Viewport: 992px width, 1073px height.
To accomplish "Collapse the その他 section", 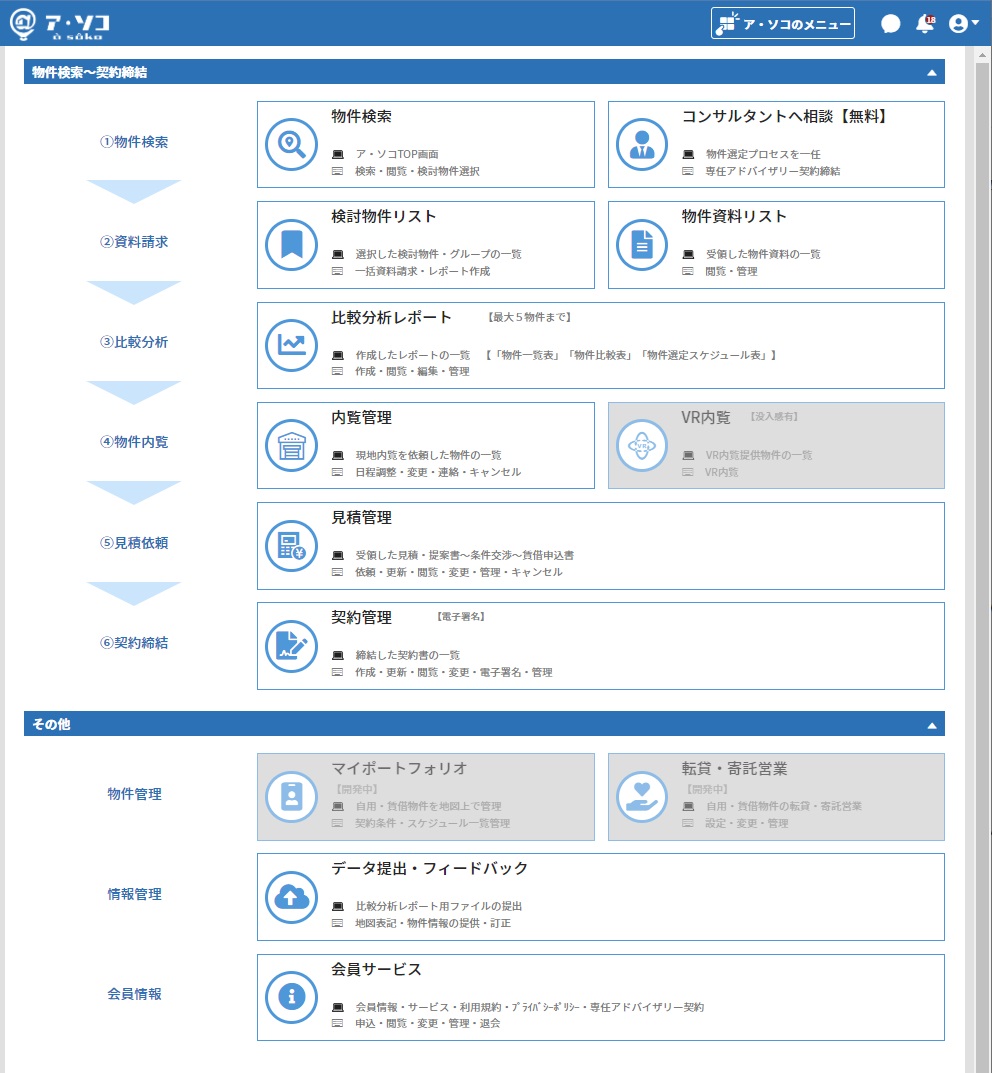I will 932,725.
